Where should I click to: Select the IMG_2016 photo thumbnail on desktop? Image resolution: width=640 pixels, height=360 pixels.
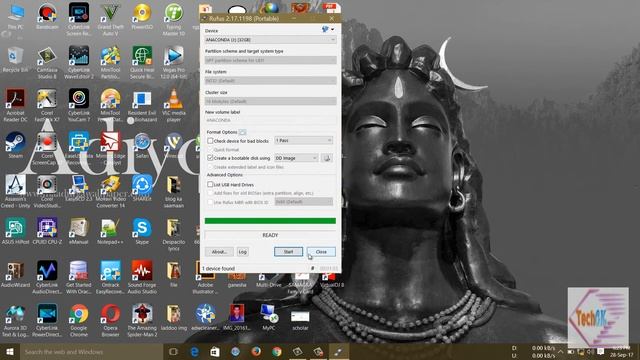tap(237, 317)
